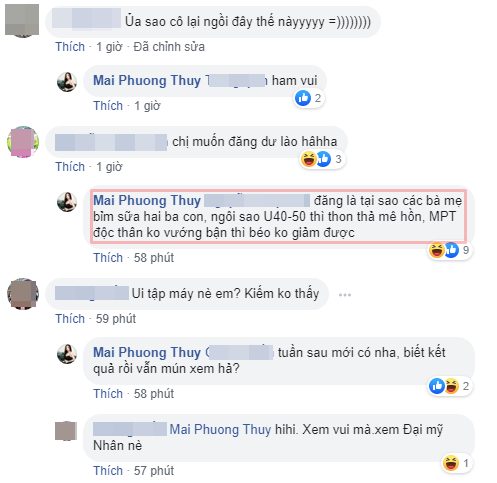The image size is (497, 483).
Task: Click the "58 phút" timestamp under the highlighted reply
Action: [x=154, y=258]
